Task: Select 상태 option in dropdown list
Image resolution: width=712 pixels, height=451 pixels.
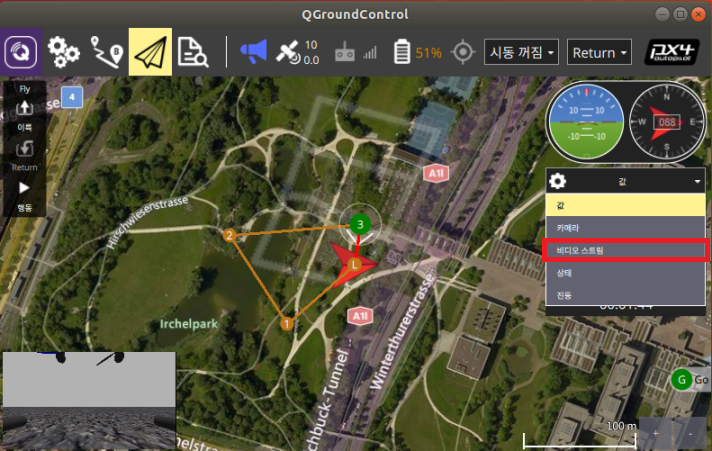Action: [625, 273]
